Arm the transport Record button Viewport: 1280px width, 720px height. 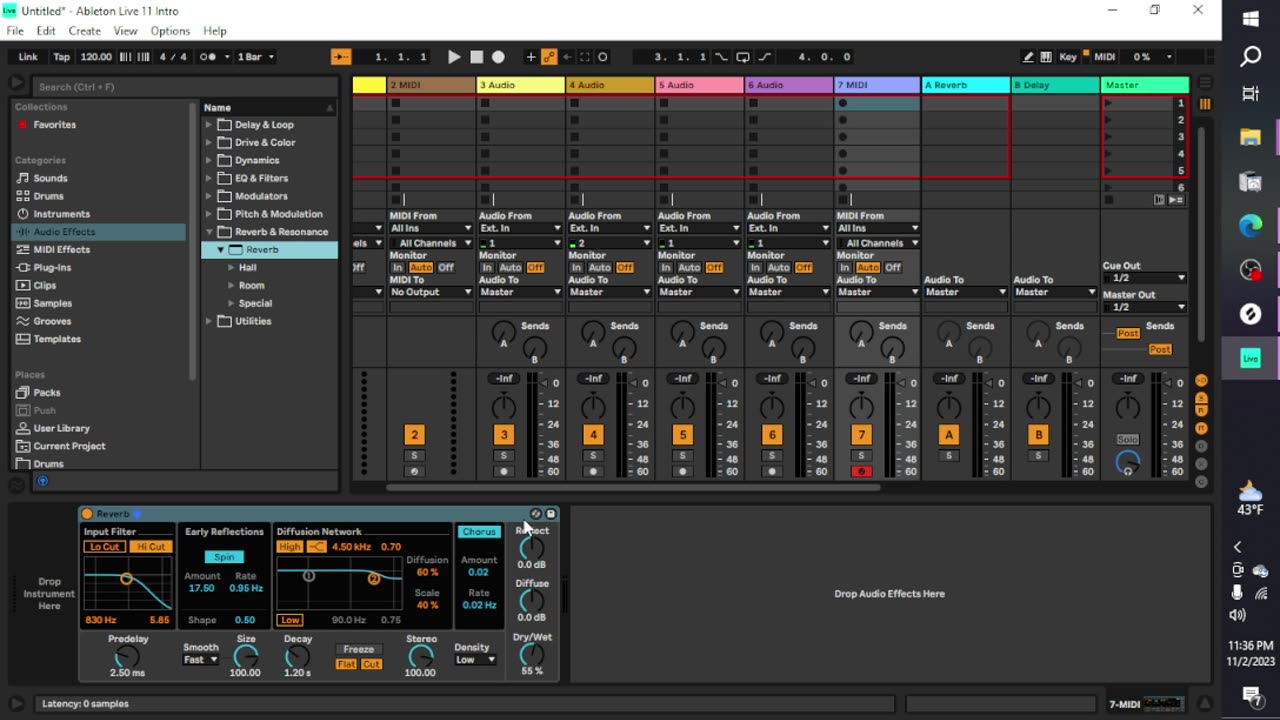498,57
